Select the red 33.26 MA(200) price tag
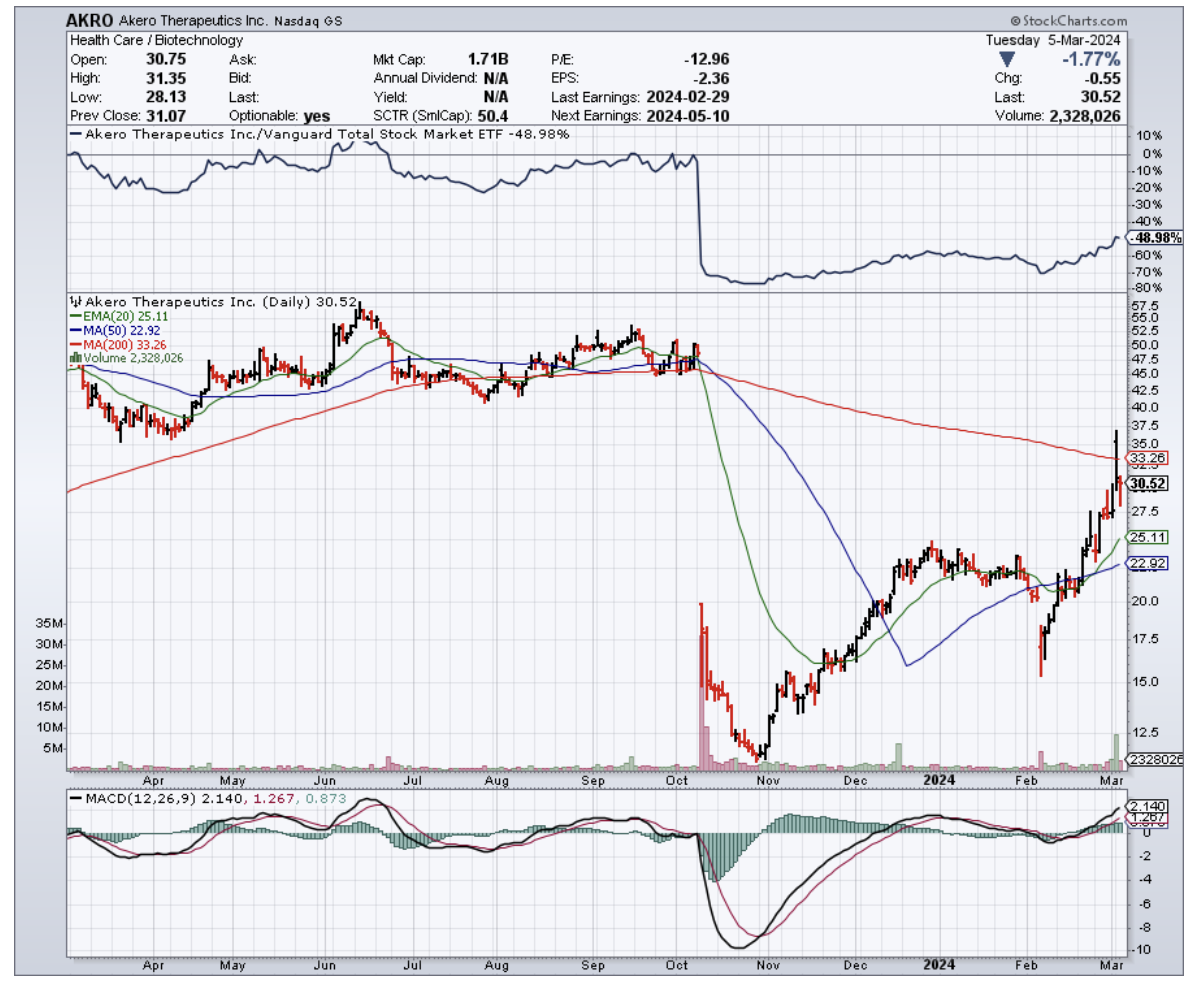Screen dimensions: 1204x1000 (1148, 459)
